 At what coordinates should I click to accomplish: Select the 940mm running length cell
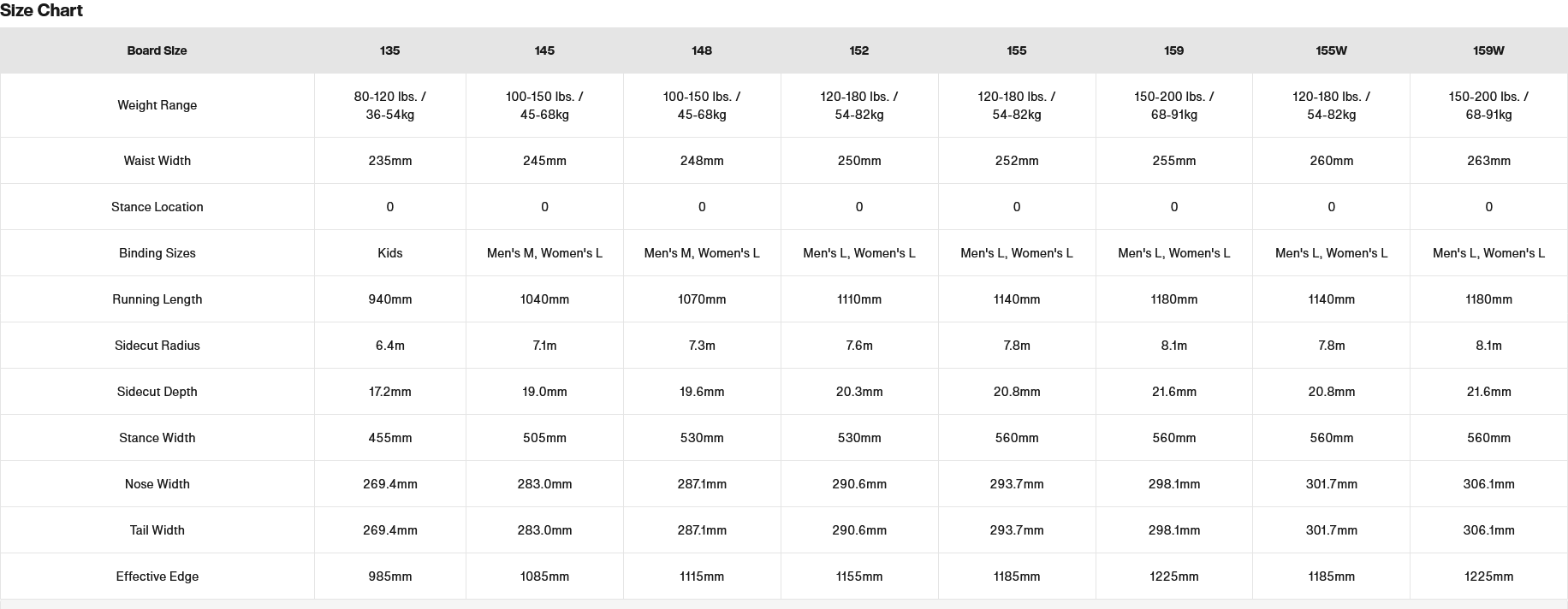[x=389, y=299]
